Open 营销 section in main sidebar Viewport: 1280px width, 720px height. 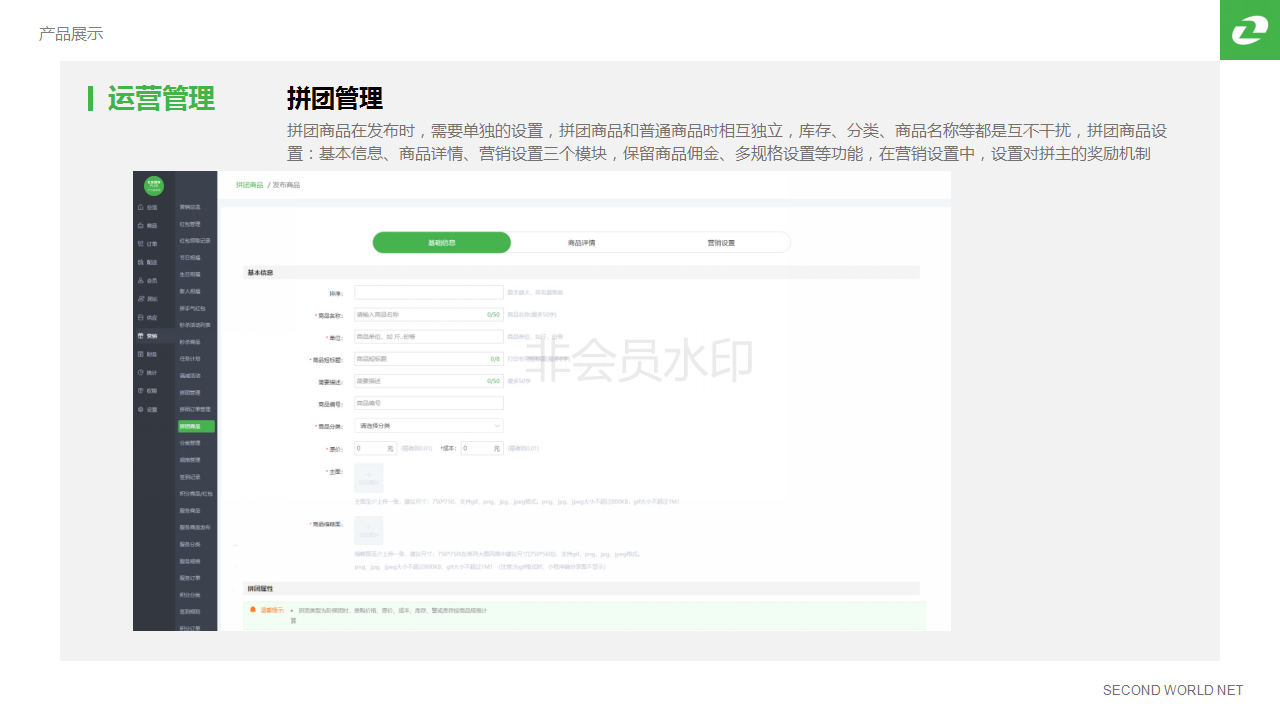point(147,336)
